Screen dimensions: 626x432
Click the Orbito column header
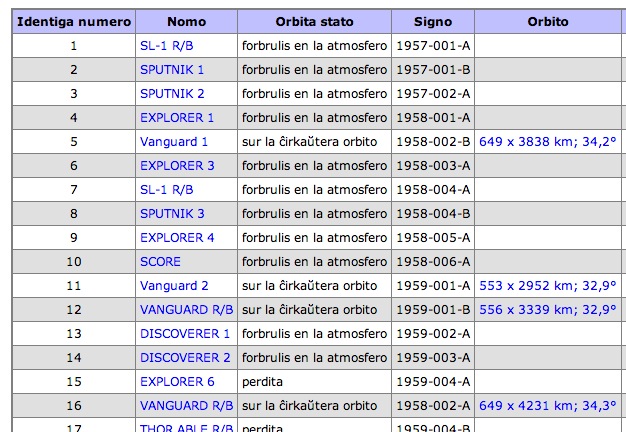coord(548,22)
